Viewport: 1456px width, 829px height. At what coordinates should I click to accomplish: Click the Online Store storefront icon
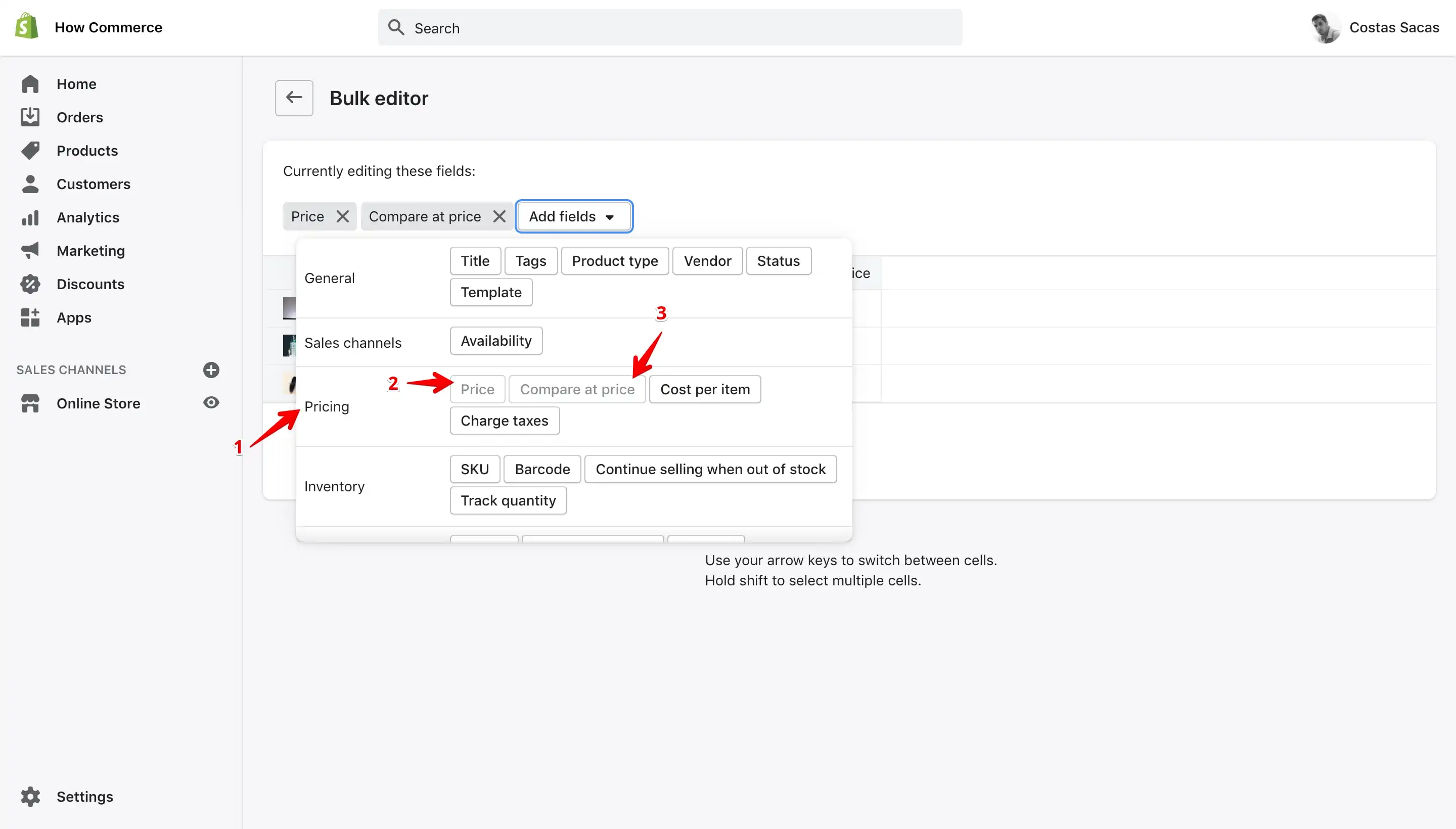[x=30, y=403]
